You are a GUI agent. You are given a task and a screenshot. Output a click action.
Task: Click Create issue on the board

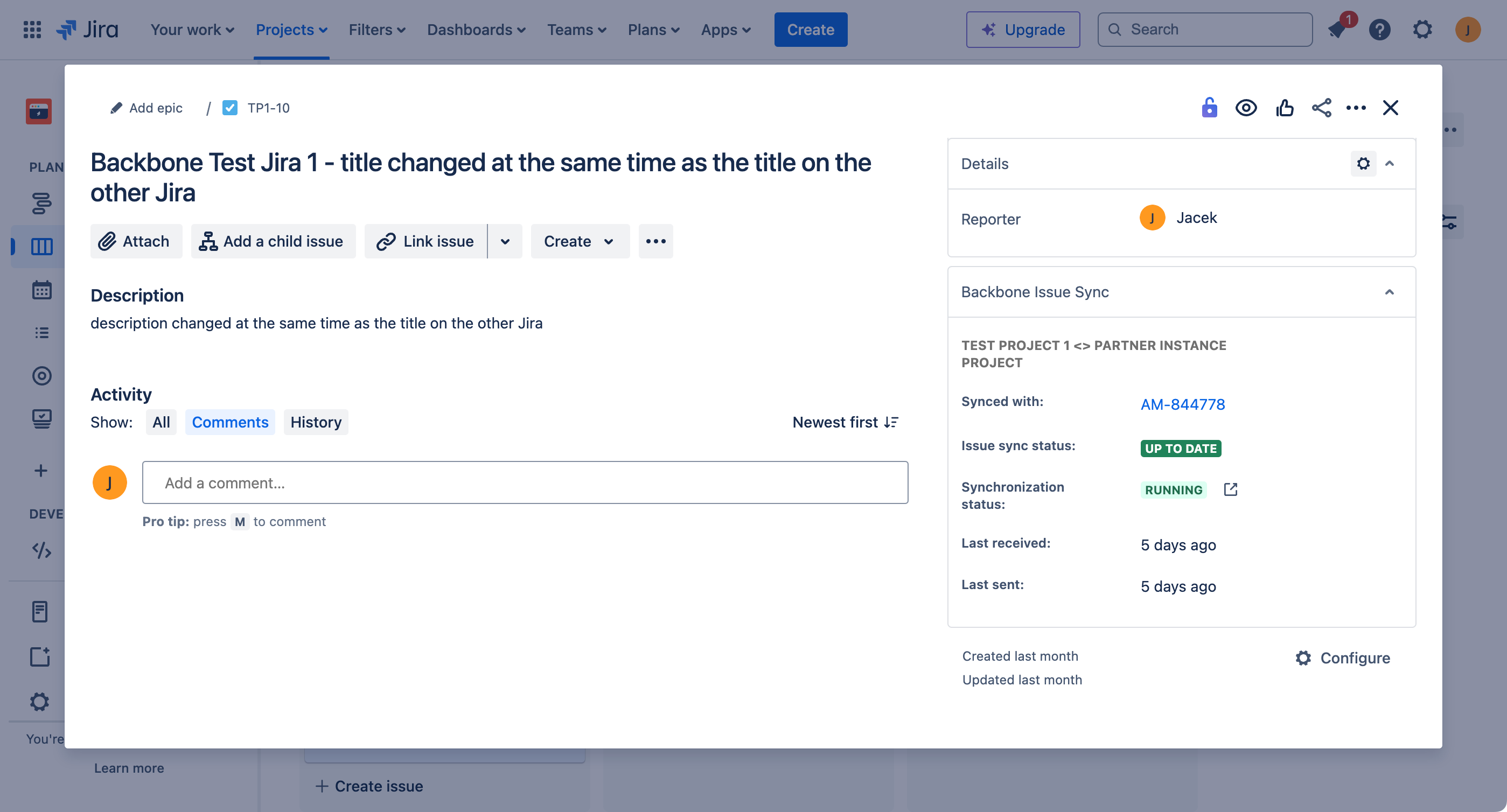pyautogui.click(x=369, y=786)
